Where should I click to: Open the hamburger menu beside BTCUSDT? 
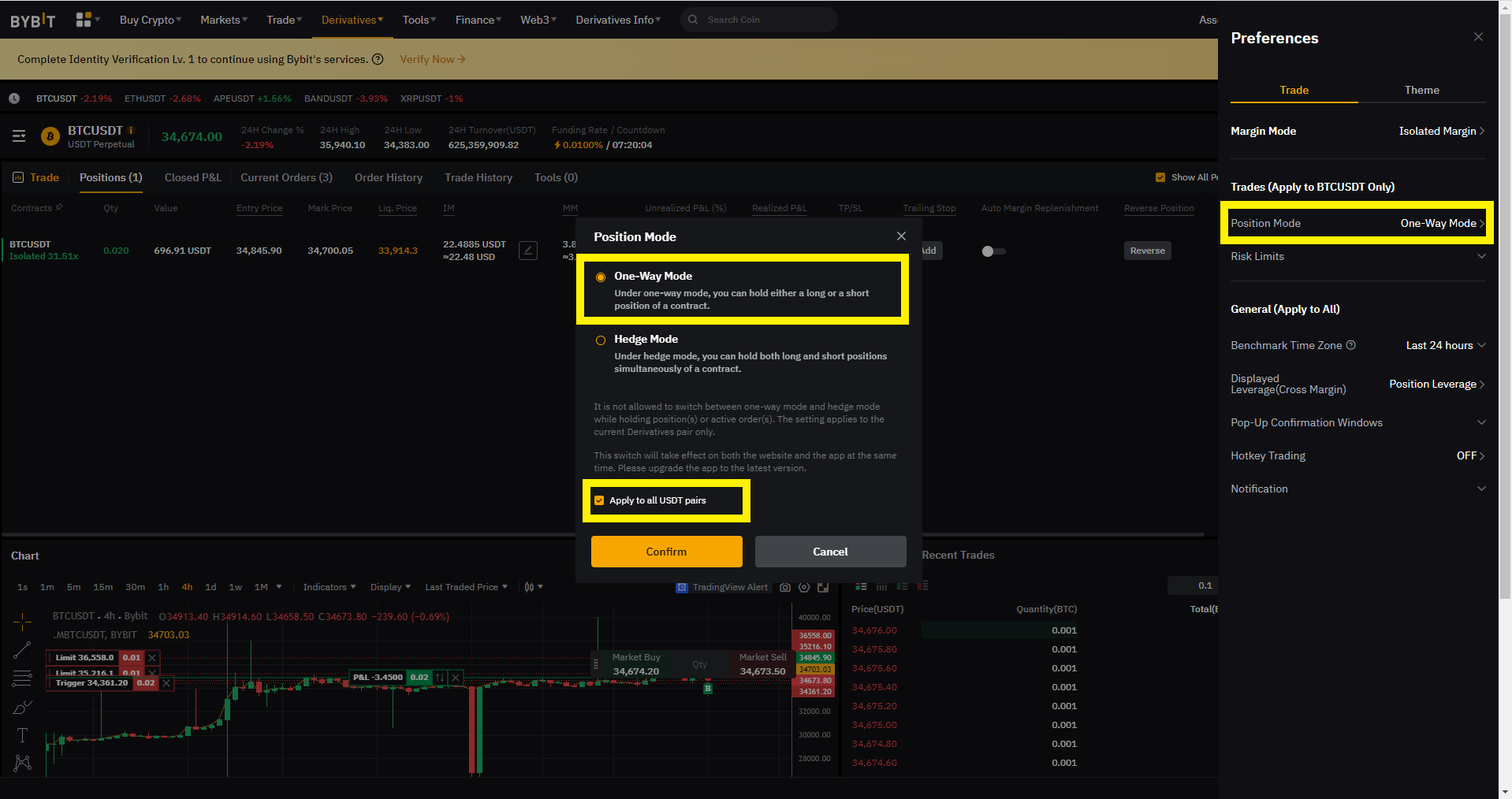point(19,136)
